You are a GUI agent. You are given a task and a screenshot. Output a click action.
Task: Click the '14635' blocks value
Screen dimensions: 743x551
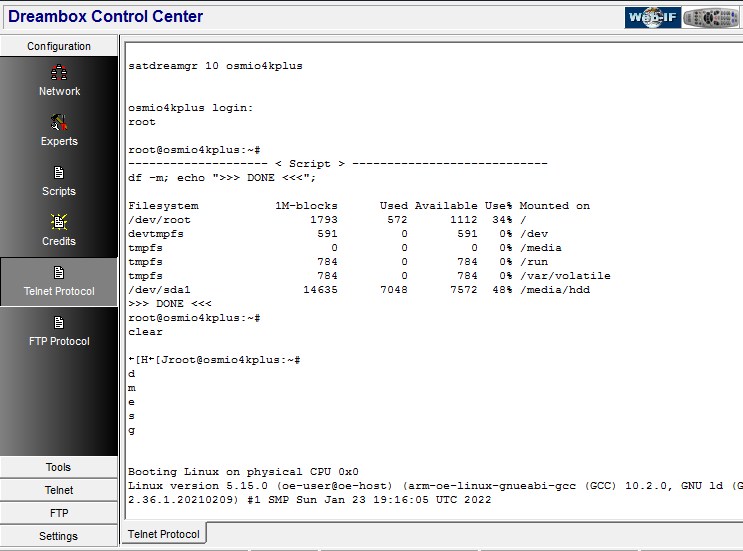320,289
